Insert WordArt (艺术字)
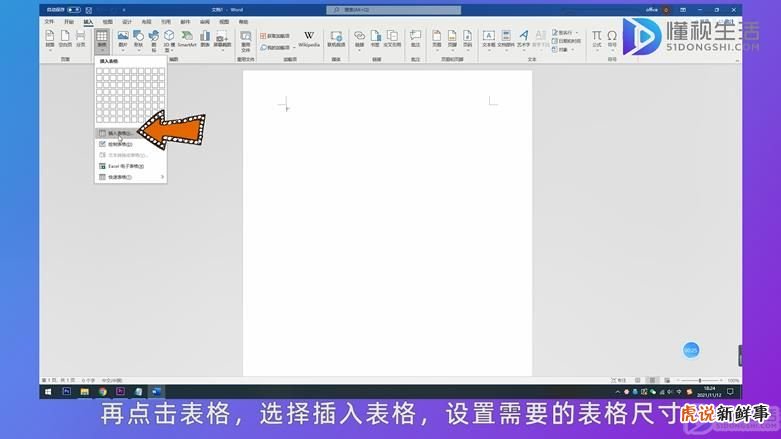 pos(523,40)
